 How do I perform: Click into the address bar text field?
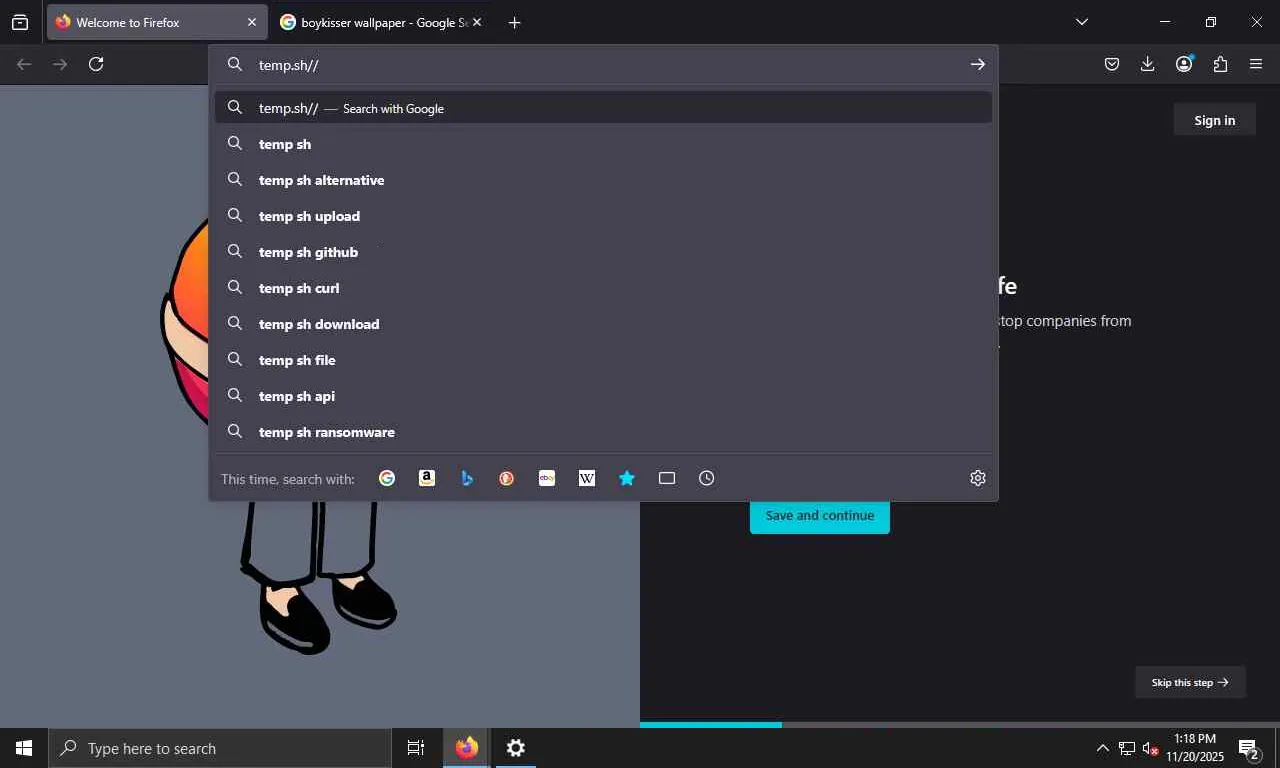coord(605,64)
